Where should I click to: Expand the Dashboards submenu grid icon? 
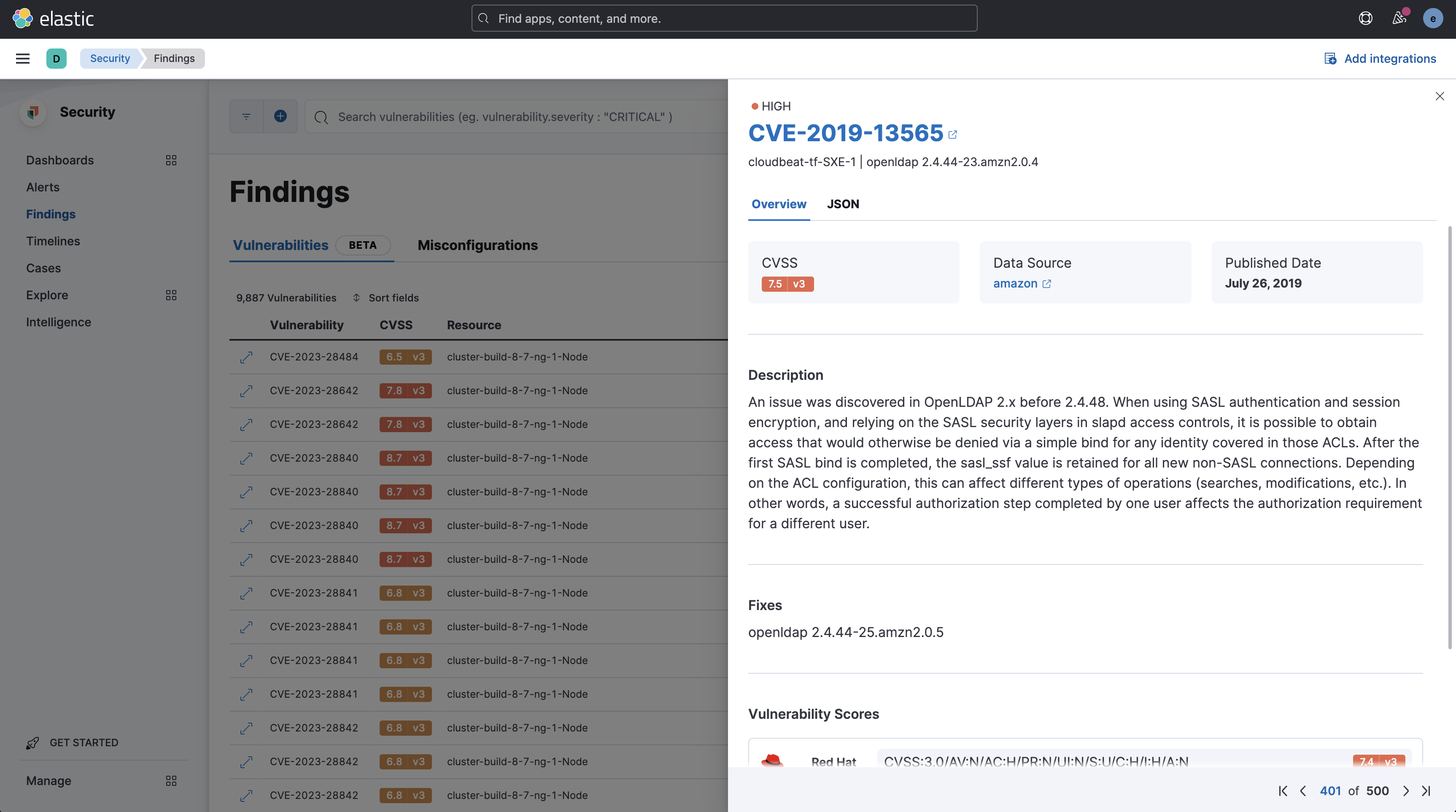click(171, 161)
